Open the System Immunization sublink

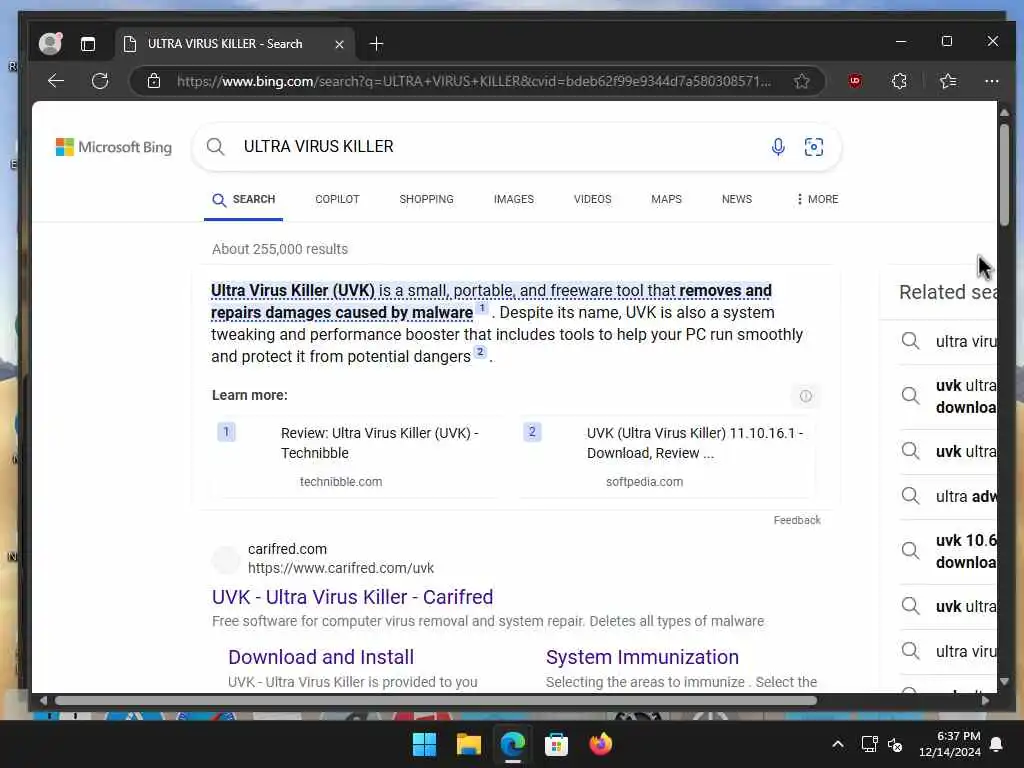click(x=643, y=657)
